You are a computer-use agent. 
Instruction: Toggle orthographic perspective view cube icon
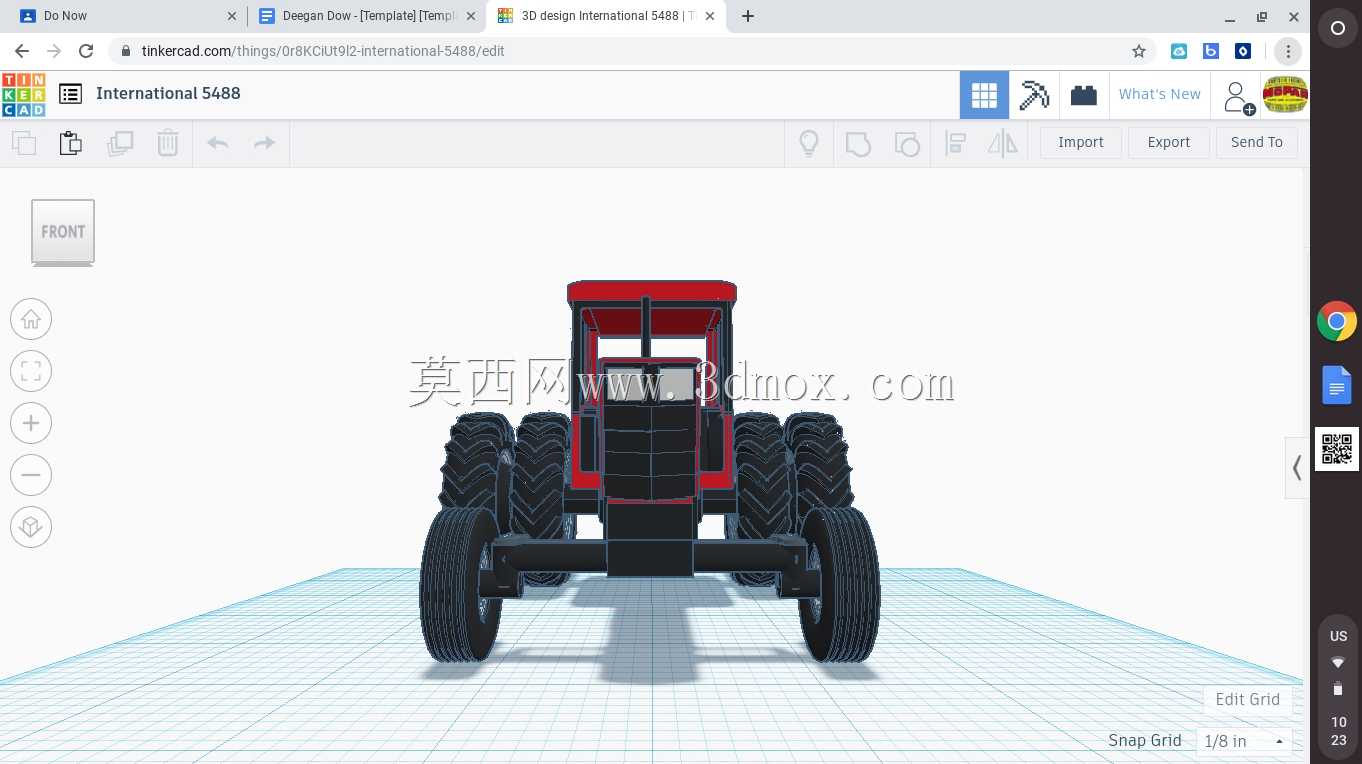pos(31,527)
